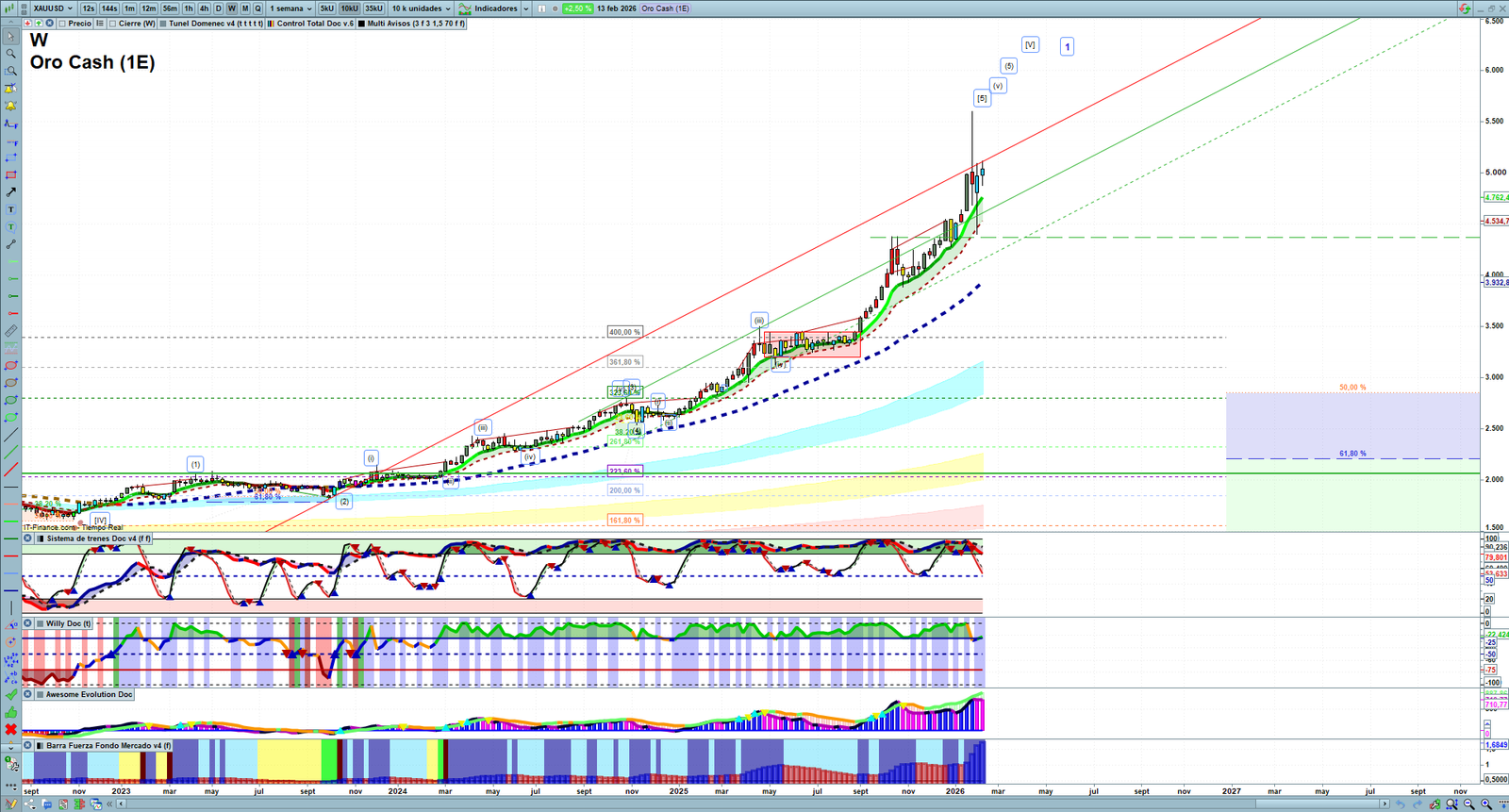Viewport: 1509px width, 812px height.
Task: Pick the arrow drawing tool
Action: (10, 192)
